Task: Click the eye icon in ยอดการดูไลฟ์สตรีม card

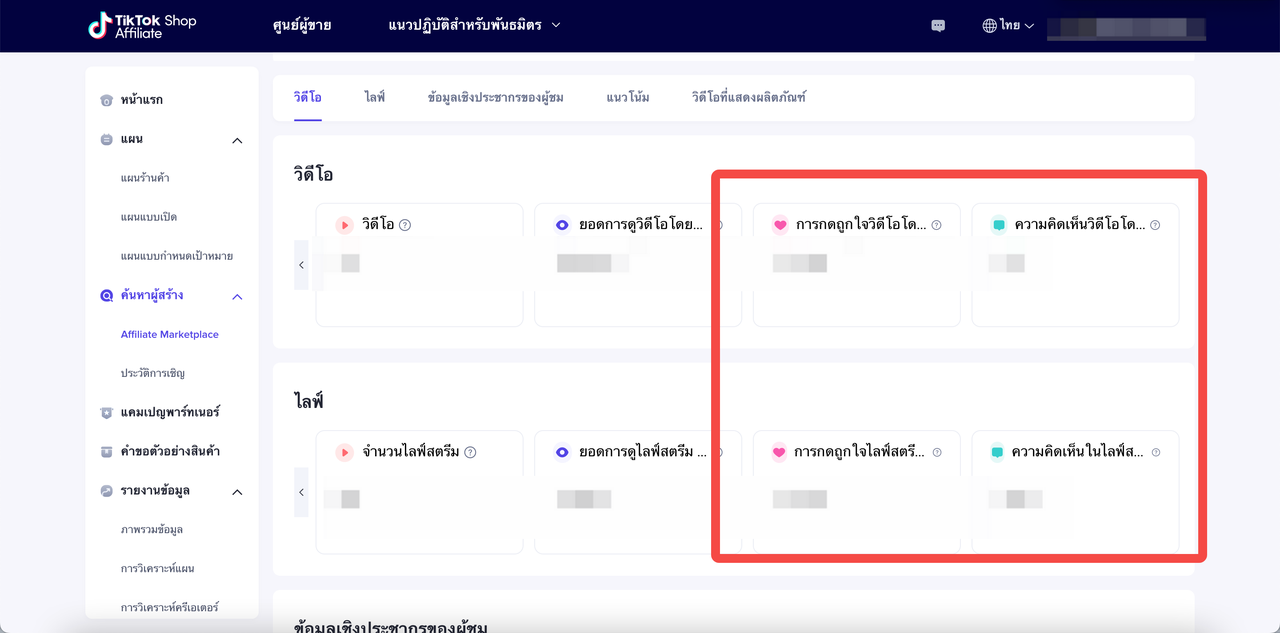Action: (562, 452)
